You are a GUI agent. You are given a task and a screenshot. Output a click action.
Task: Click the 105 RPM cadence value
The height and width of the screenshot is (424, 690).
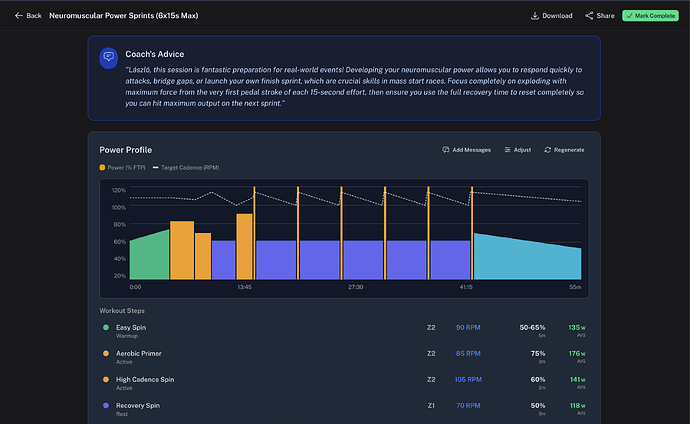468,380
